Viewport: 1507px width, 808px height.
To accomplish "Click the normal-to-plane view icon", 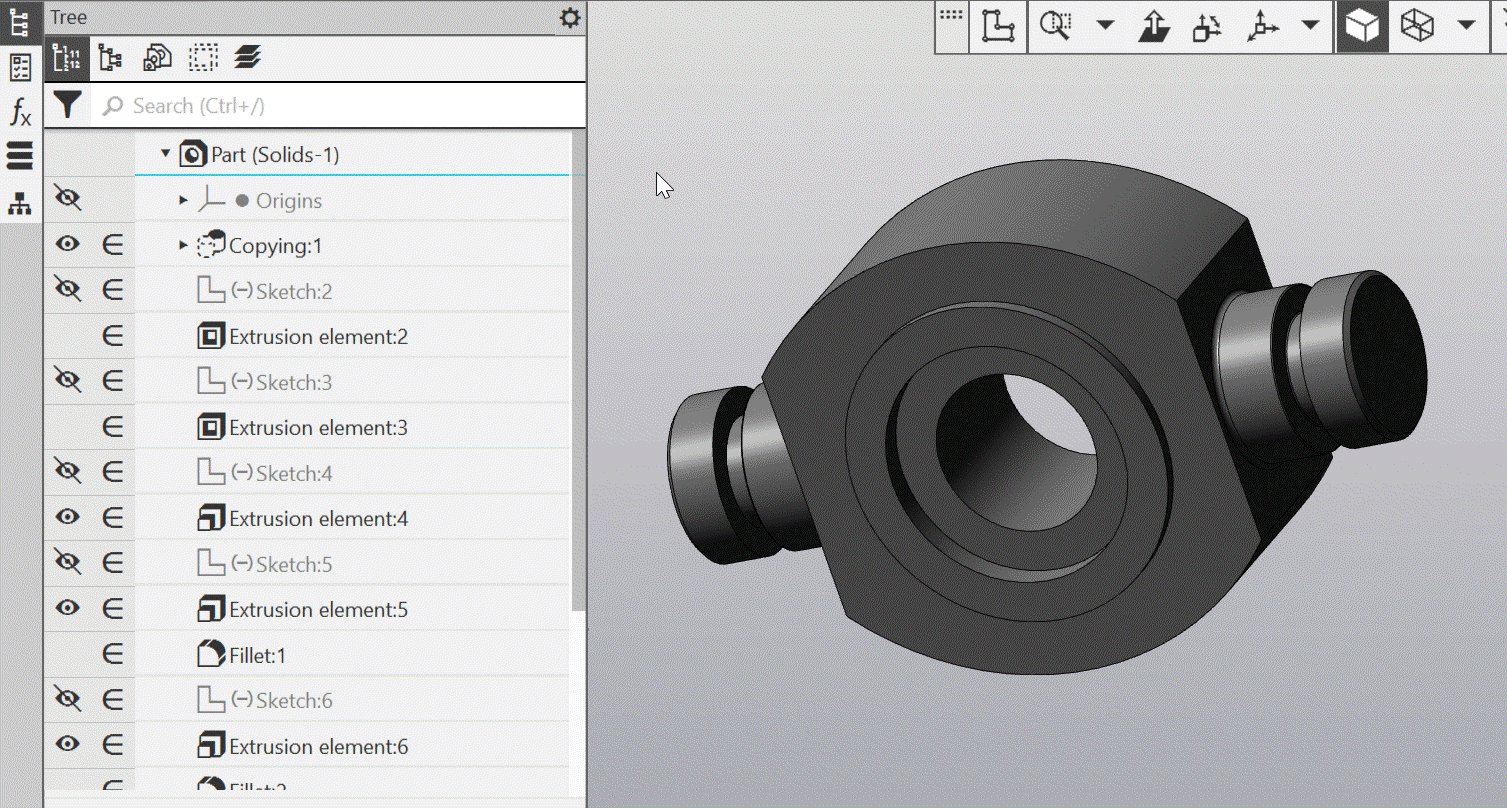I will [1154, 27].
